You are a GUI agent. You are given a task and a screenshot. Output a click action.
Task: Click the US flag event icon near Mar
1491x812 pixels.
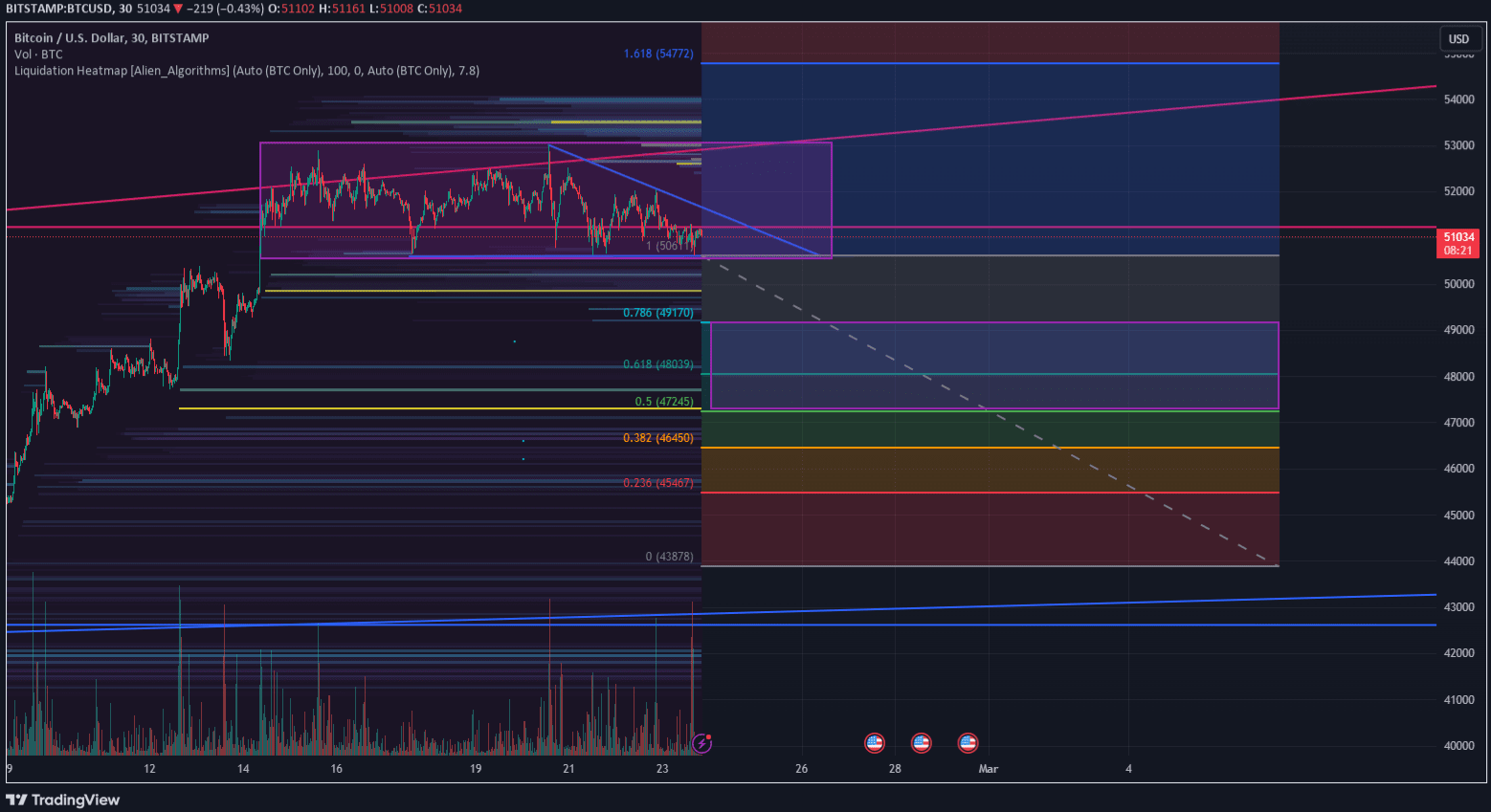tap(968, 743)
